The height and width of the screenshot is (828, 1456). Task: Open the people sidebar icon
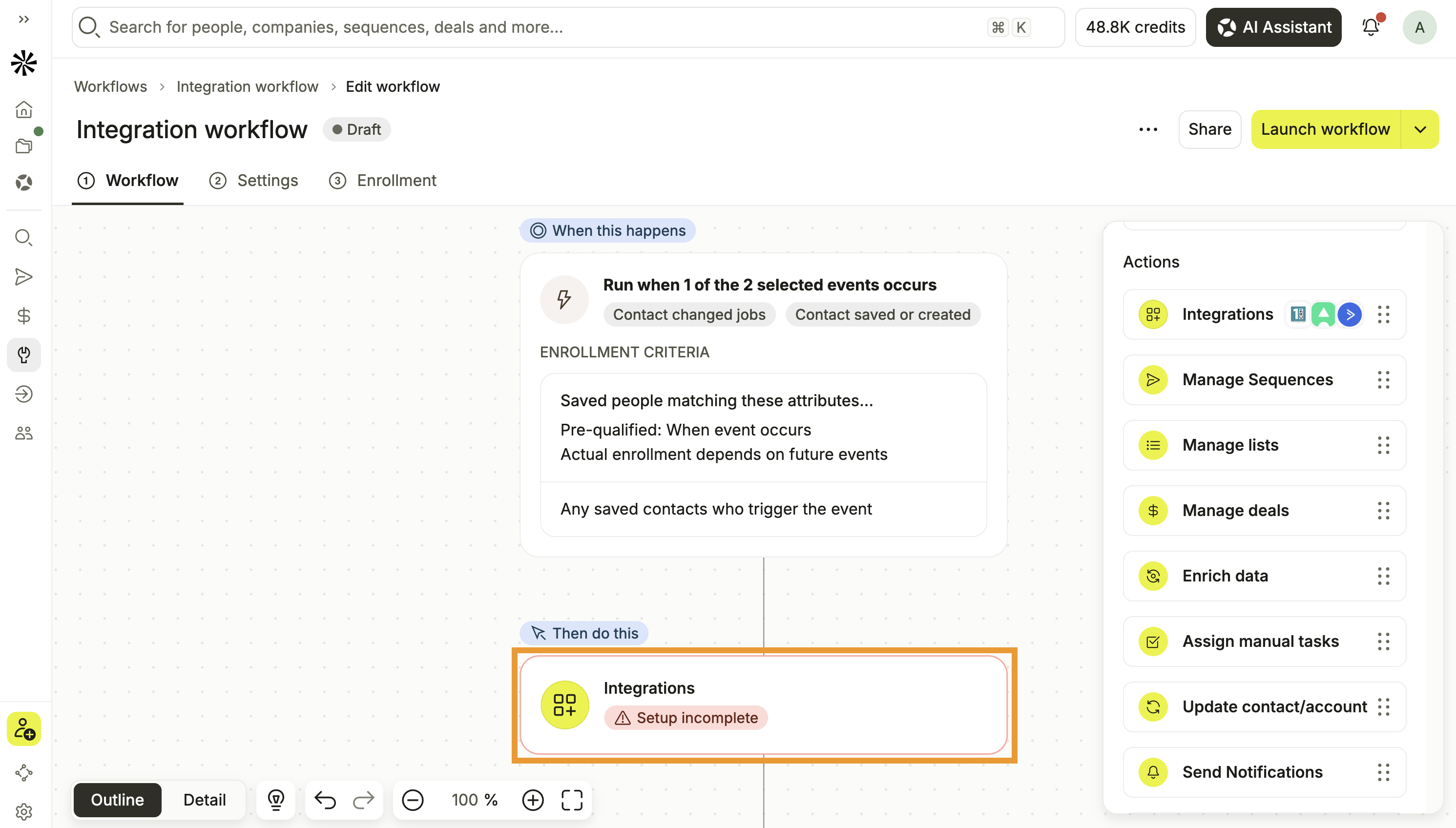tap(24, 434)
